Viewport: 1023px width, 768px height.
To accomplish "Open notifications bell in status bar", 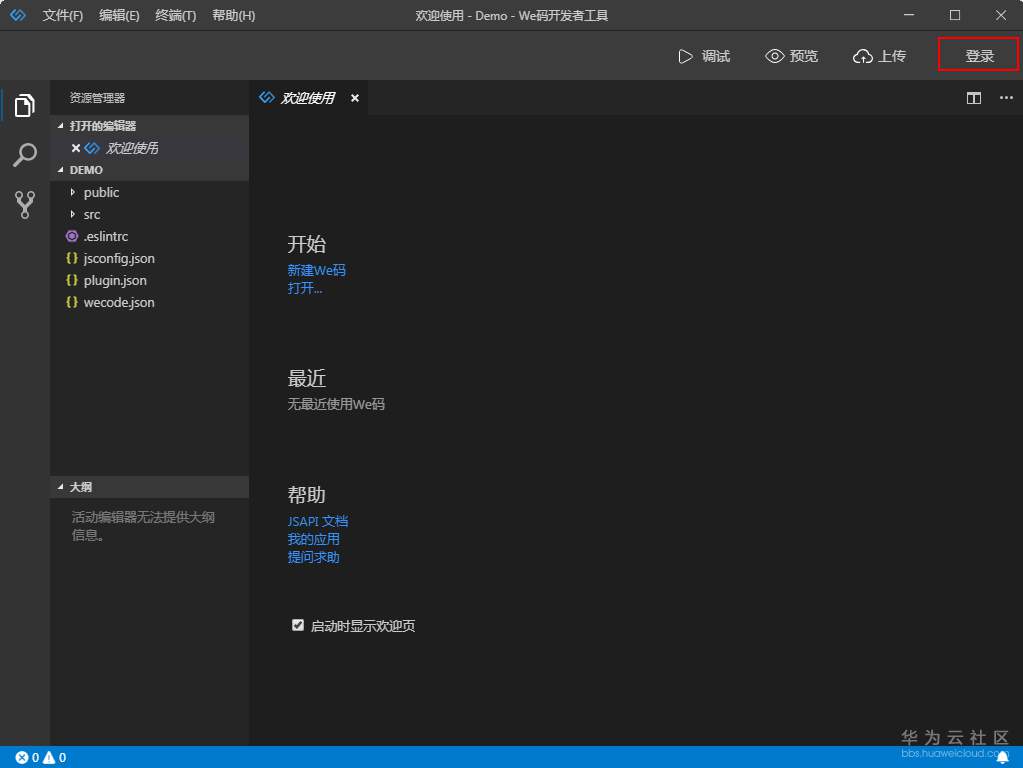I will (1003, 757).
